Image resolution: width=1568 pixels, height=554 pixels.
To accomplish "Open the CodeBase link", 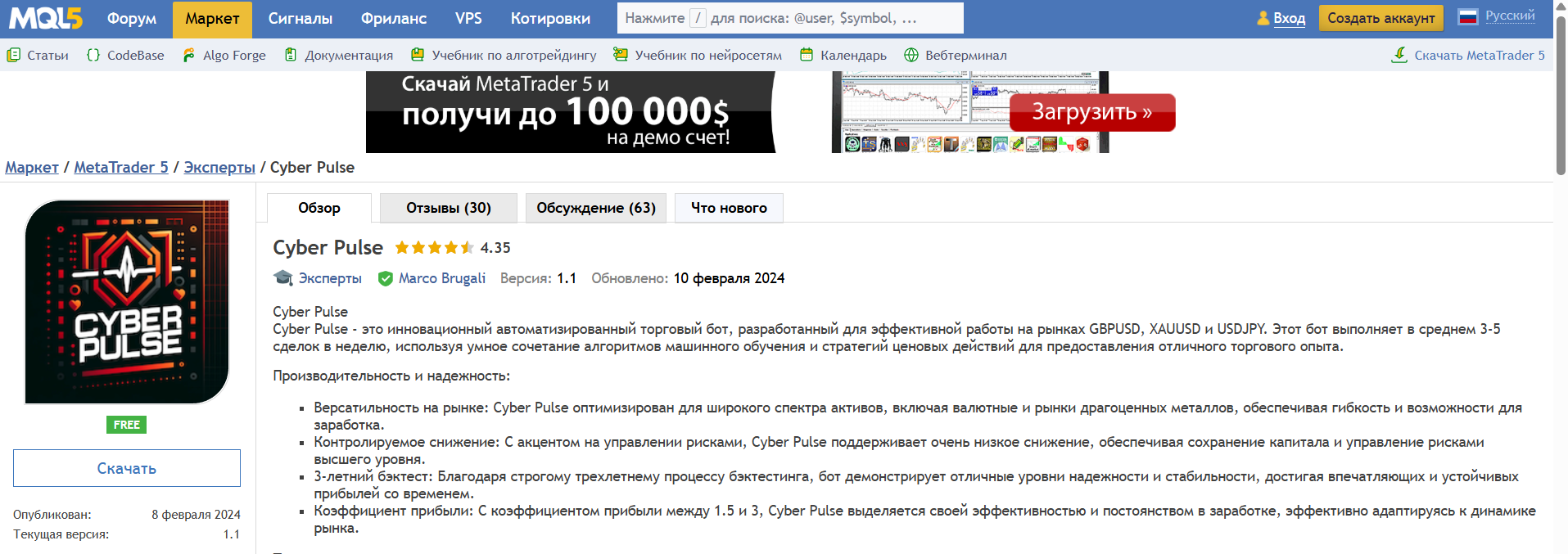I will point(135,56).
